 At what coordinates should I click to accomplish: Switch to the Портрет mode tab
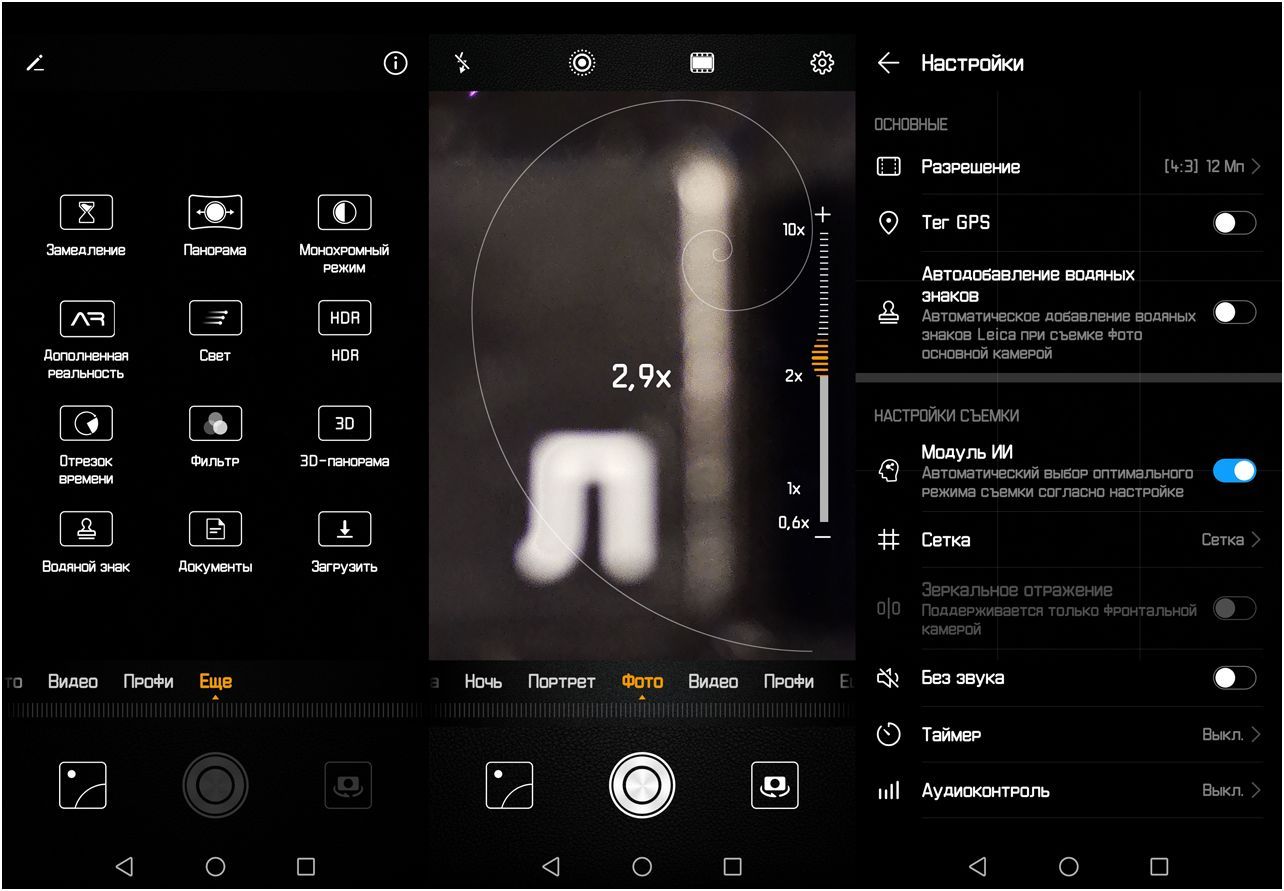pos(561,682)
